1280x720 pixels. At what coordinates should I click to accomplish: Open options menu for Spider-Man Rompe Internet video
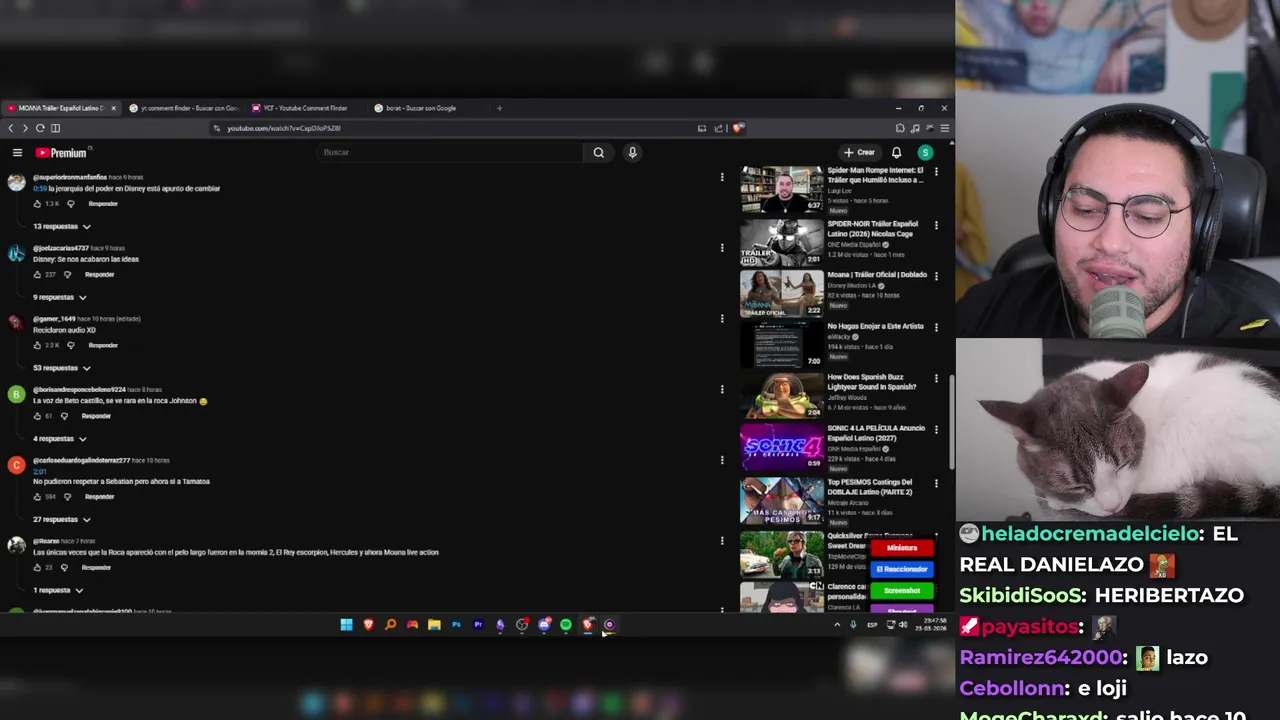[x=936, y=172]
